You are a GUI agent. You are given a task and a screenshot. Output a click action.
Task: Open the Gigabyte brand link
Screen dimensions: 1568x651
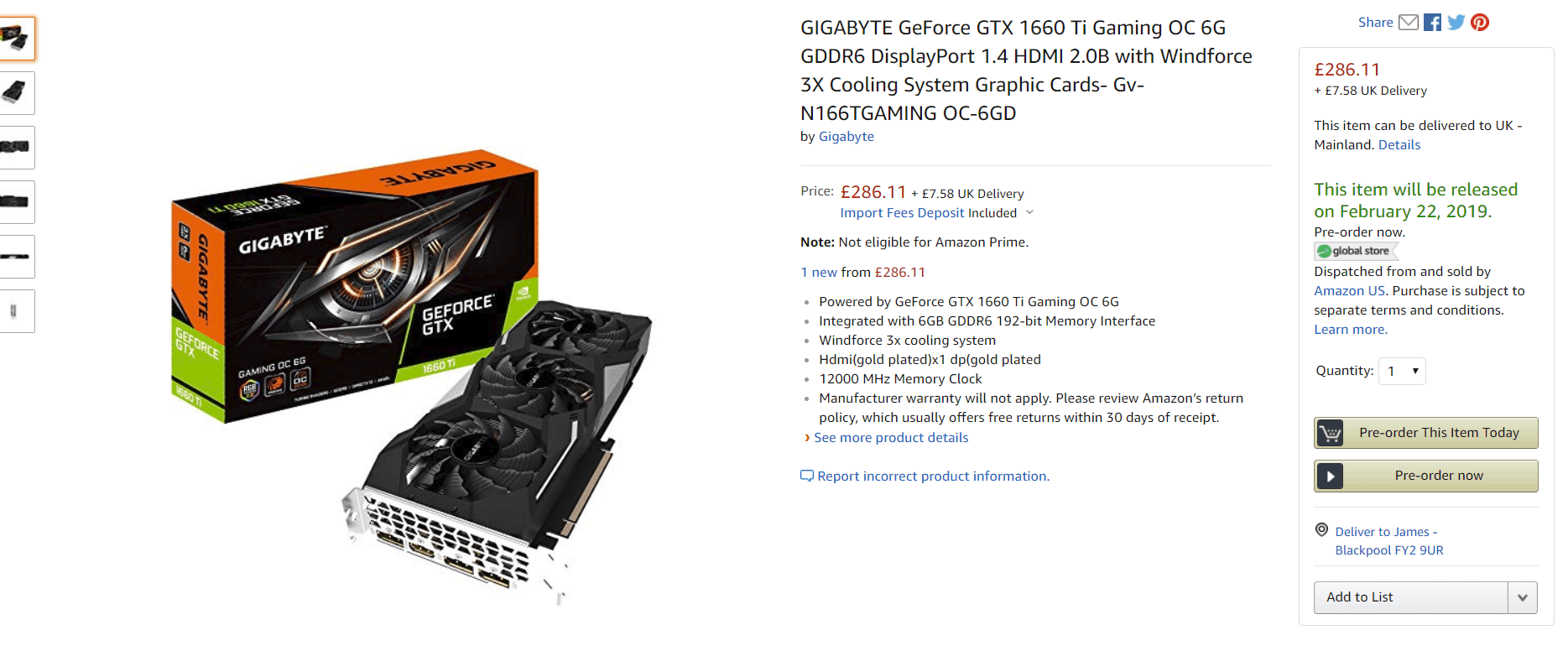(846, 137)
